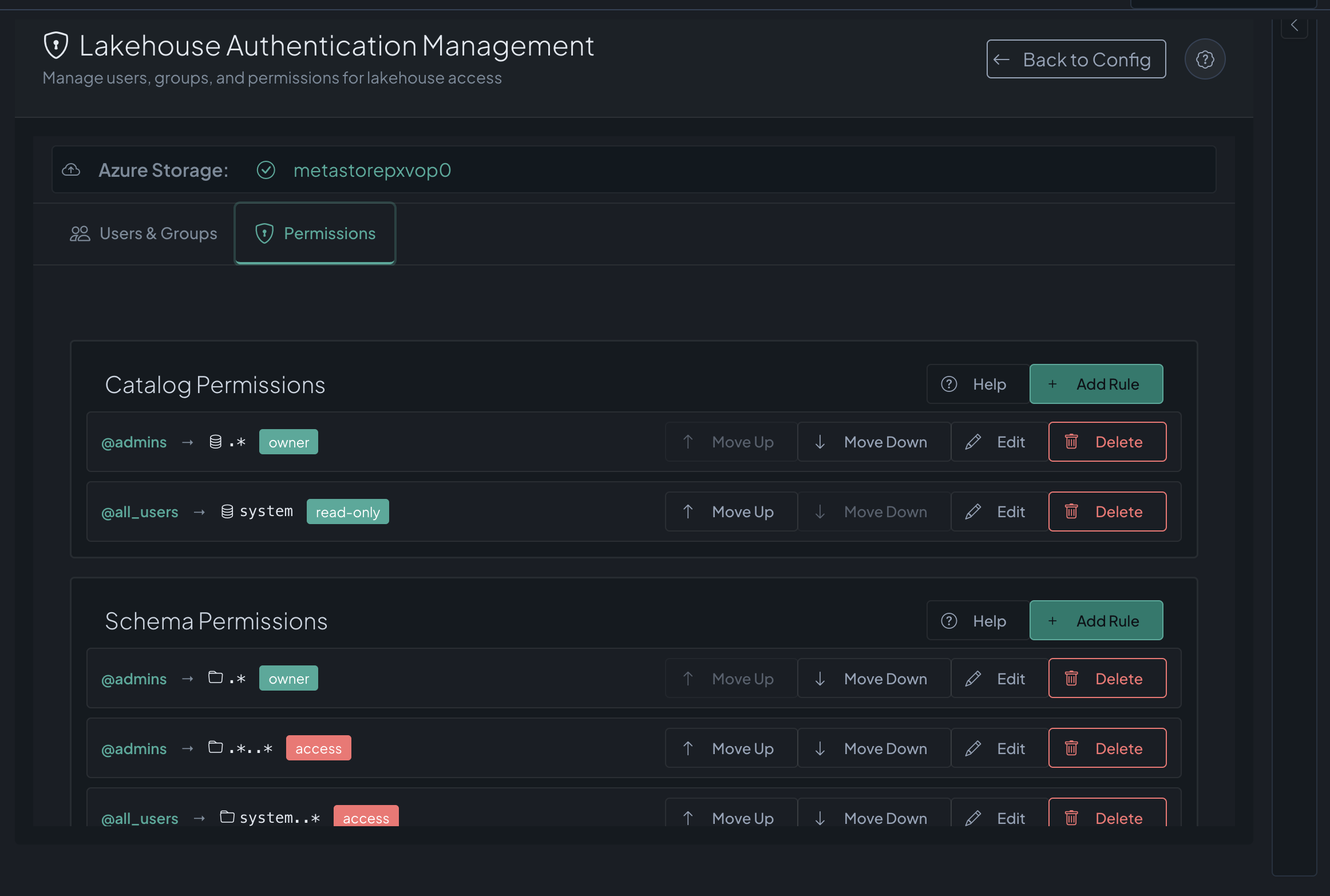Move up the @admins .*..* access rule

pyautogui.click(x=731, y=748)
